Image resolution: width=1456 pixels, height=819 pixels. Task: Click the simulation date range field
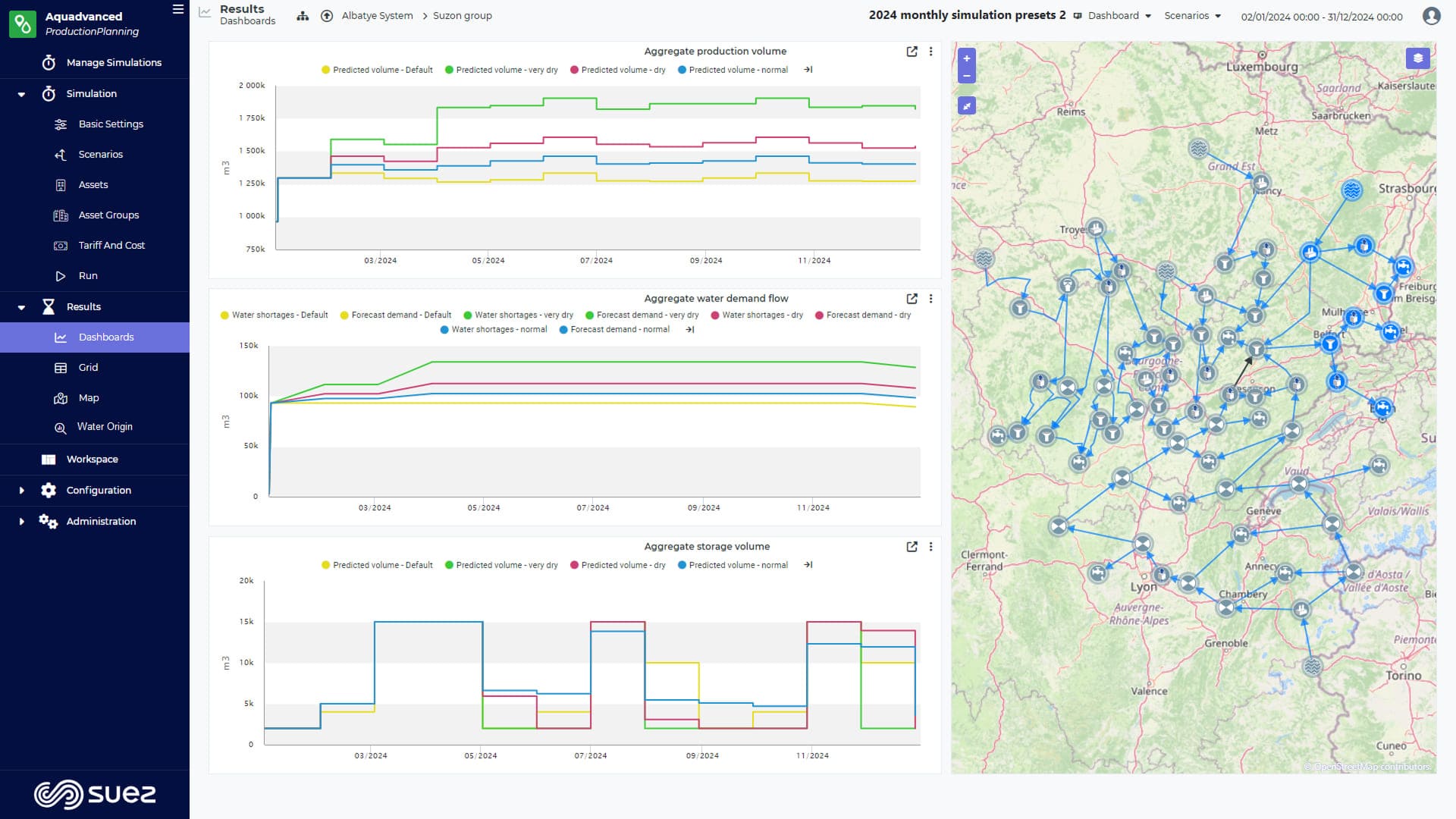pyautogui.click(x=1321, y=17)
